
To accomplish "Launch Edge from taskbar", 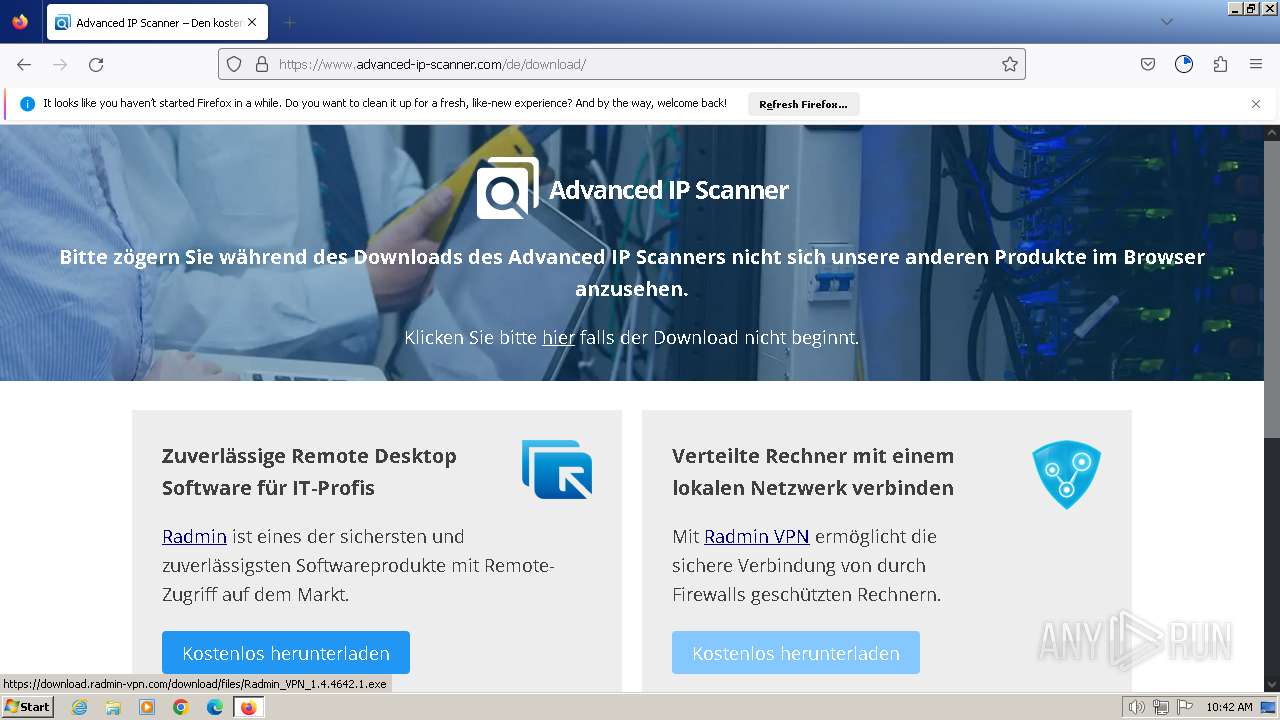I will pyautogui.click(x=215, y=707).
